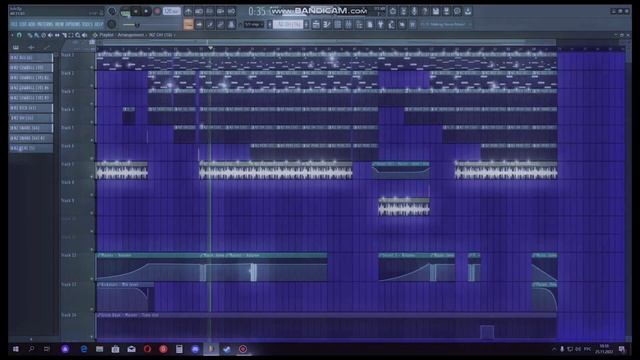Click the playhead marker on the timeline

(211, 48)
